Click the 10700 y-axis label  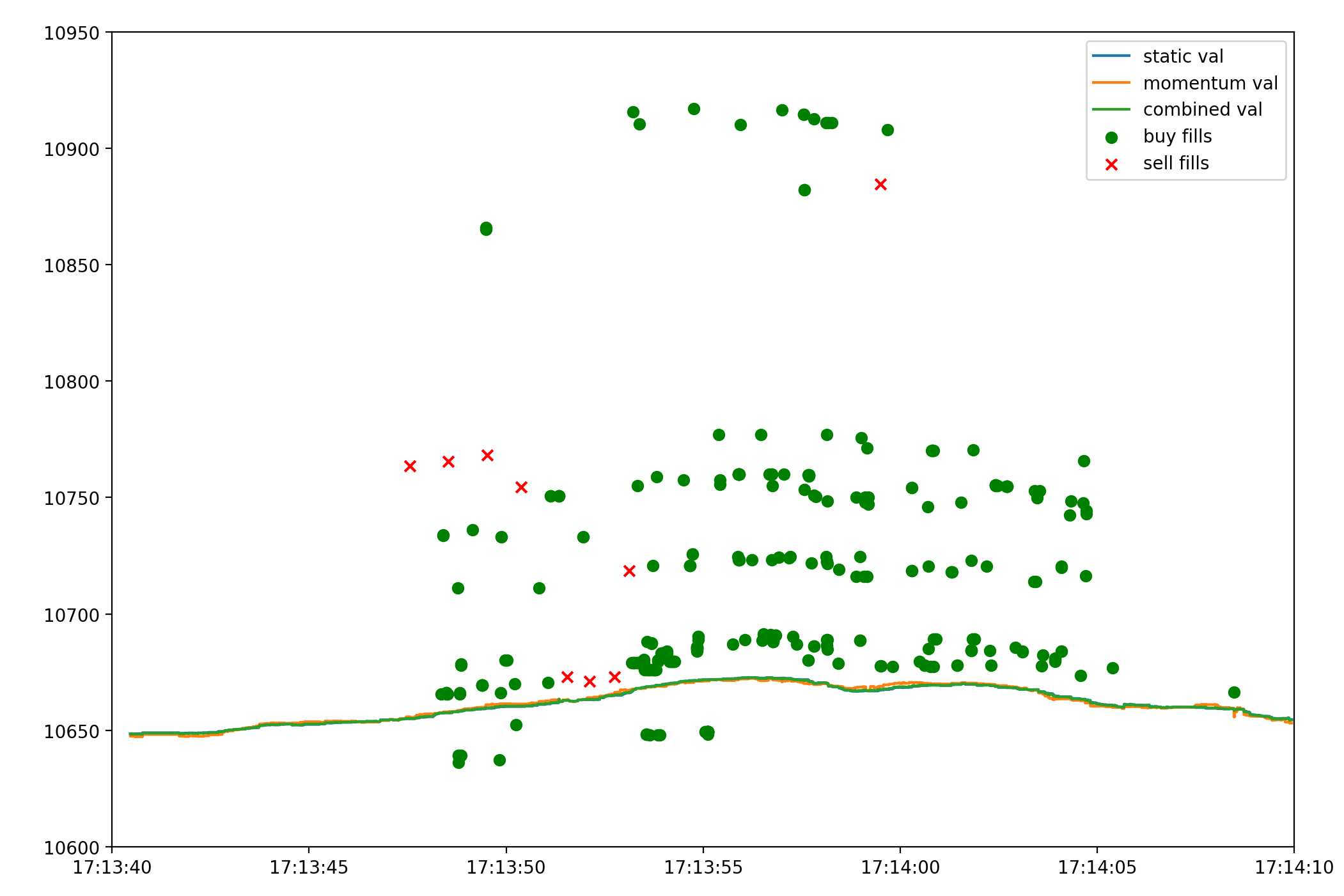pos(72,615)
